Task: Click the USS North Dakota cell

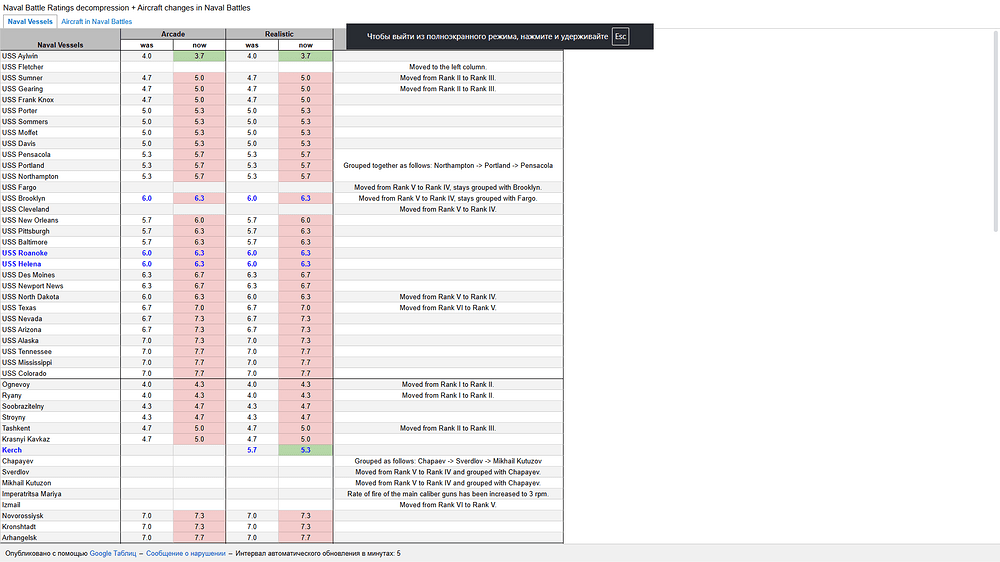Action: [60, 297]
